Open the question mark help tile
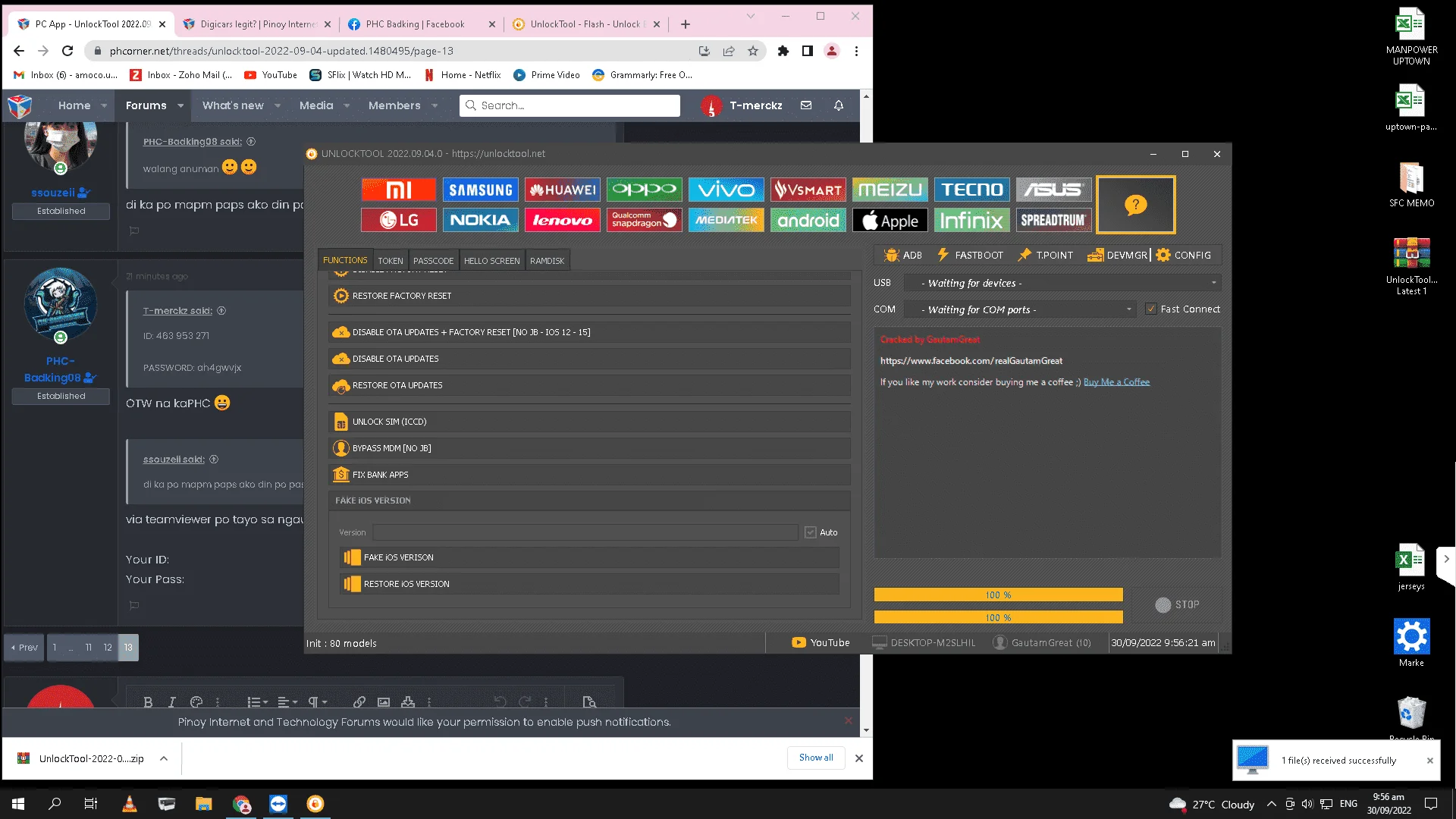The image size is (1456, 819). coord(1136,205)
